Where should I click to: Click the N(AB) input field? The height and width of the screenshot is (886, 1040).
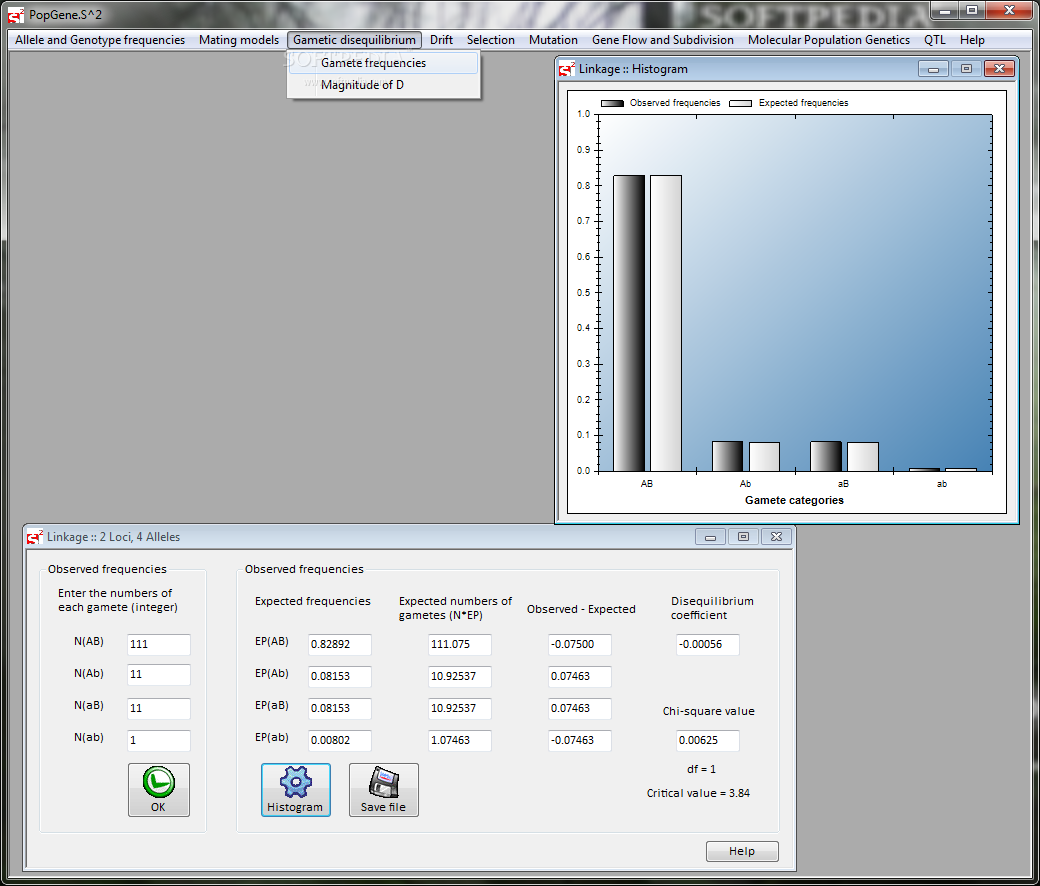(x=159, y=644)
